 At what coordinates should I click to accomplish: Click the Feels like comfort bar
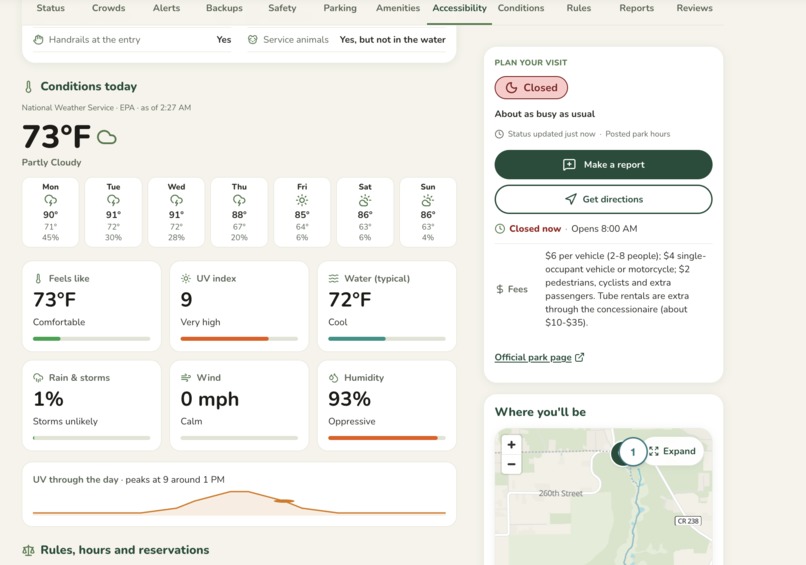click(x=91, y=339)
